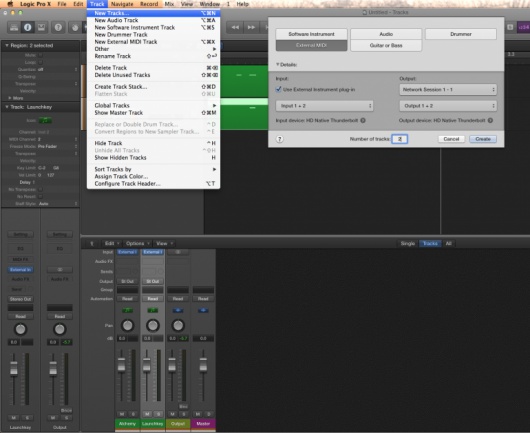Click the help question mark in the New Tracks dialog
The image size is (530, 433).
click(x=280, y=139)
